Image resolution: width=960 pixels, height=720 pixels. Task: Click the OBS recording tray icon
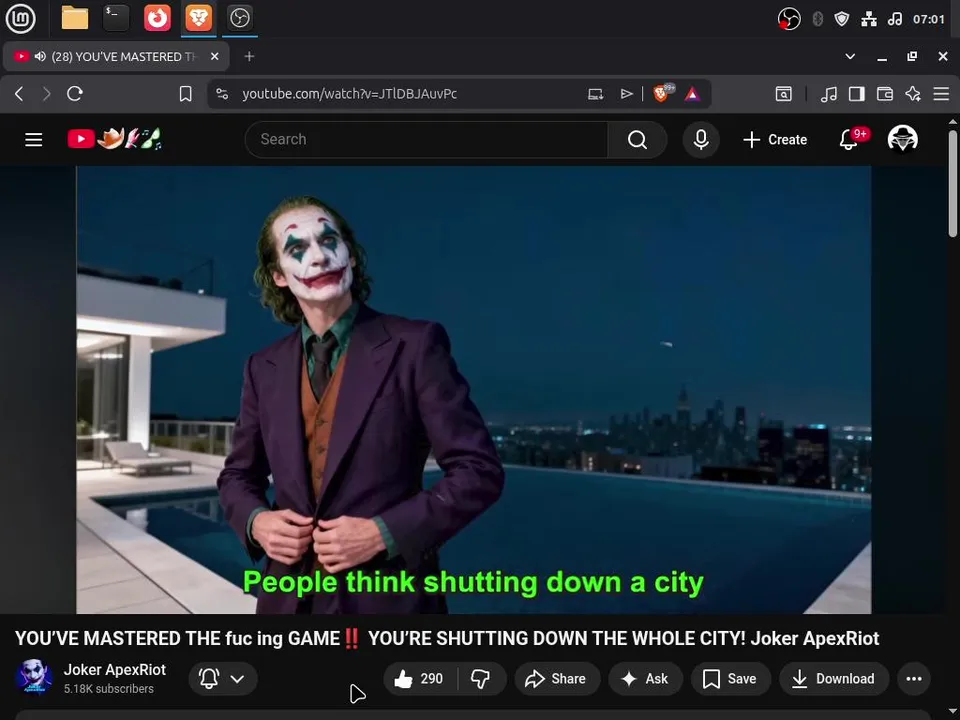coord(789,19)
